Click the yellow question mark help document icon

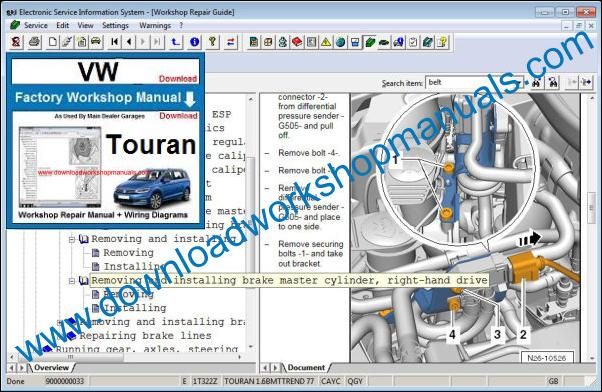(x=442, y=41)
